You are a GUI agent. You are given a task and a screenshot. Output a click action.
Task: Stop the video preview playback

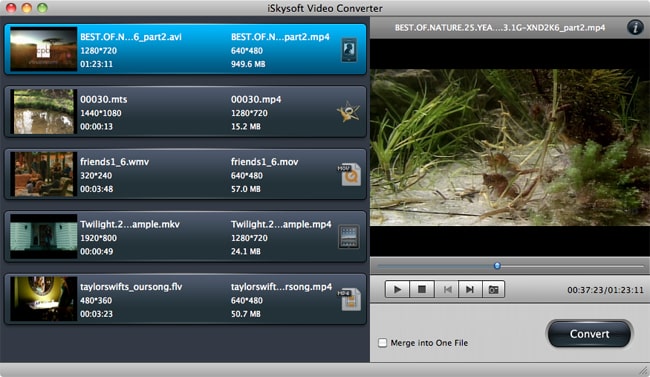[x=422, y=289]
